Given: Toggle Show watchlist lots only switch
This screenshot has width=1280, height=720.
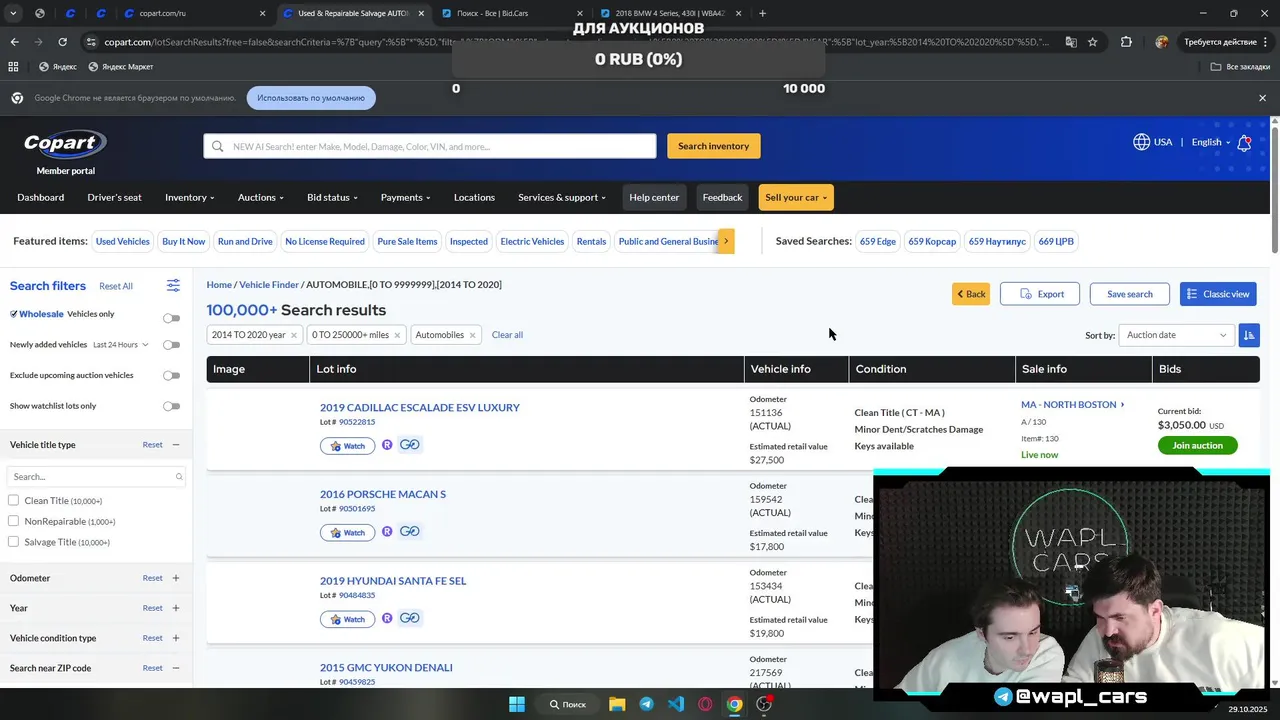Looking at the screenshot, I should [172, 406].
